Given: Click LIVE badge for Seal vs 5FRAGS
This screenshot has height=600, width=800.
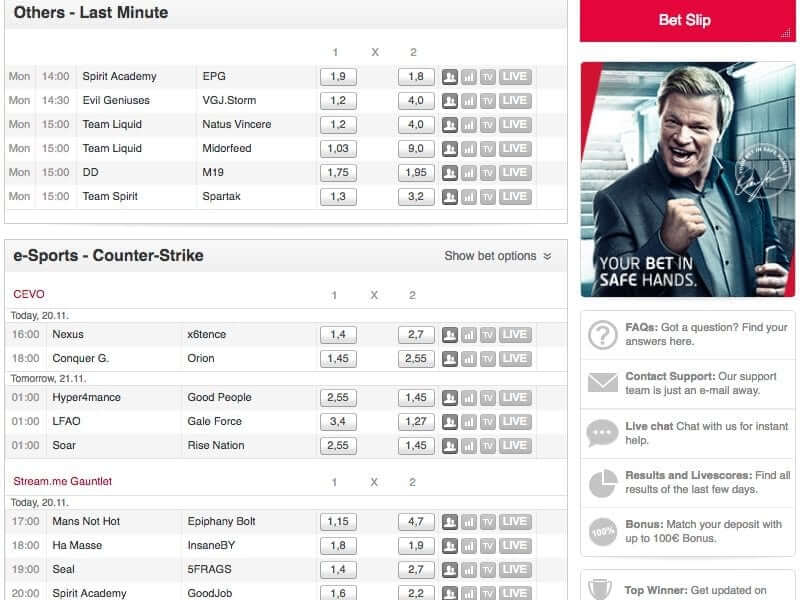Looking at the screenshot, I should coord(515,569).
